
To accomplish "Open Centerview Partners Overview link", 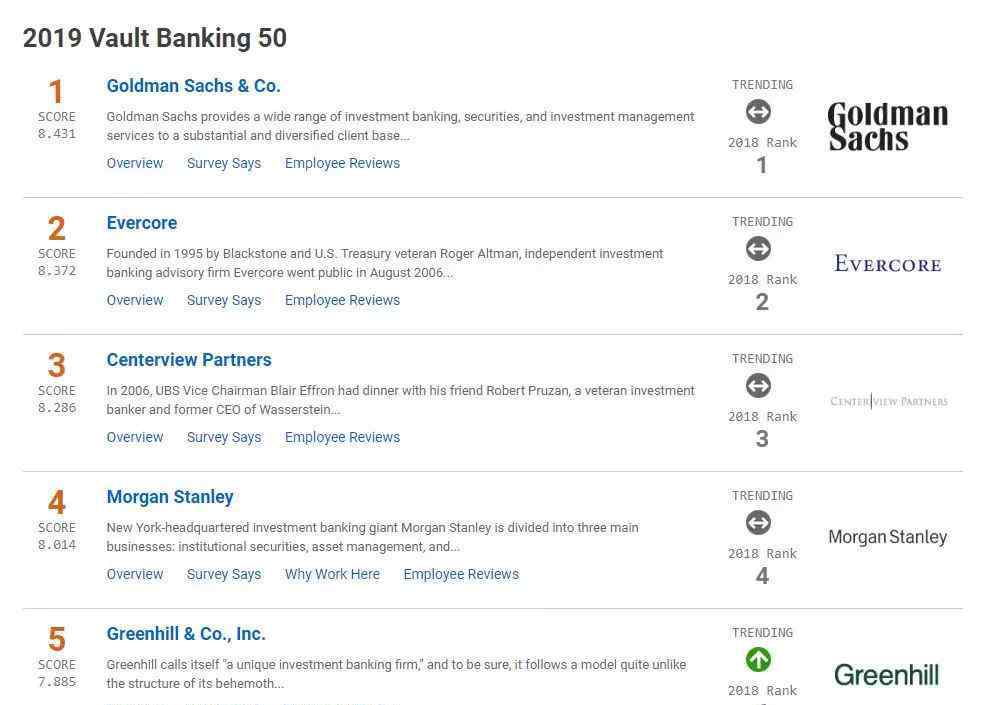I will point(135,437).
